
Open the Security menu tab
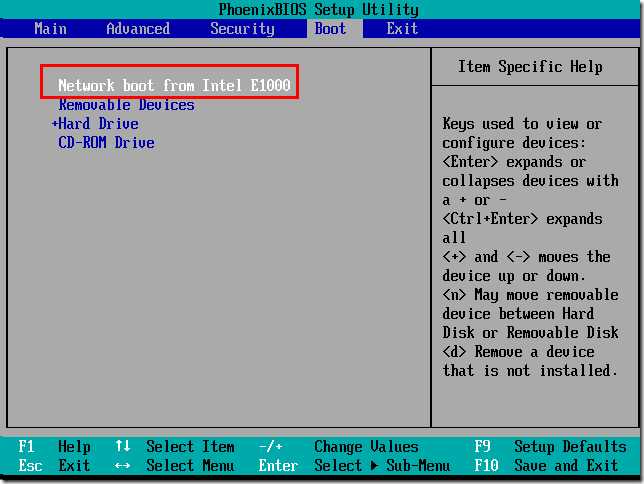click(242, 29)
